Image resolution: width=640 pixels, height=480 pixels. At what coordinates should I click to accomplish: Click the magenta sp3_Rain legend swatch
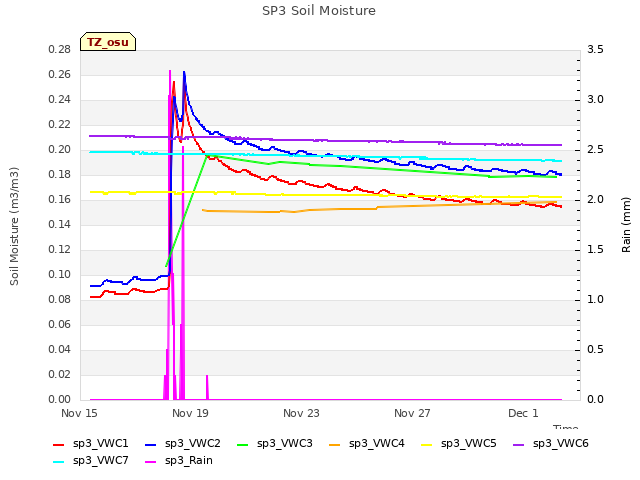click(151, 462)
